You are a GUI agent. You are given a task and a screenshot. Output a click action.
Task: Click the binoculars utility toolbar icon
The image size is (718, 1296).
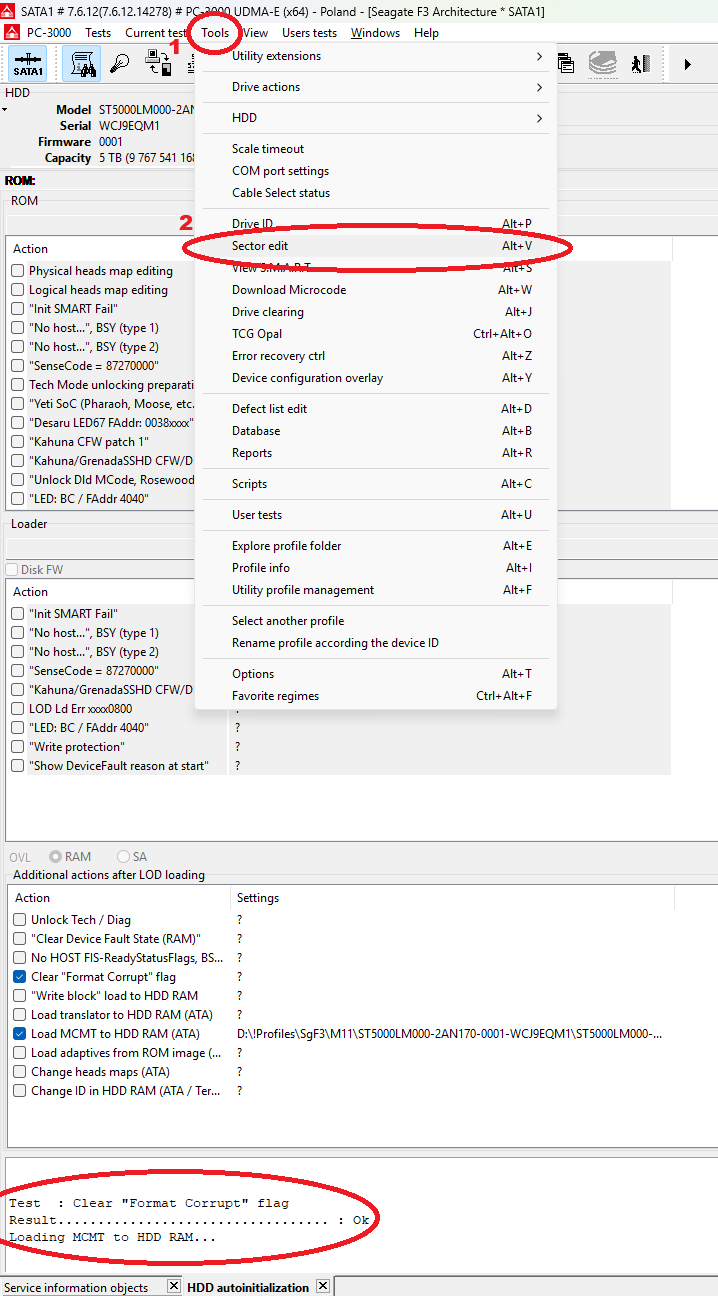click(x=81, y=64)
